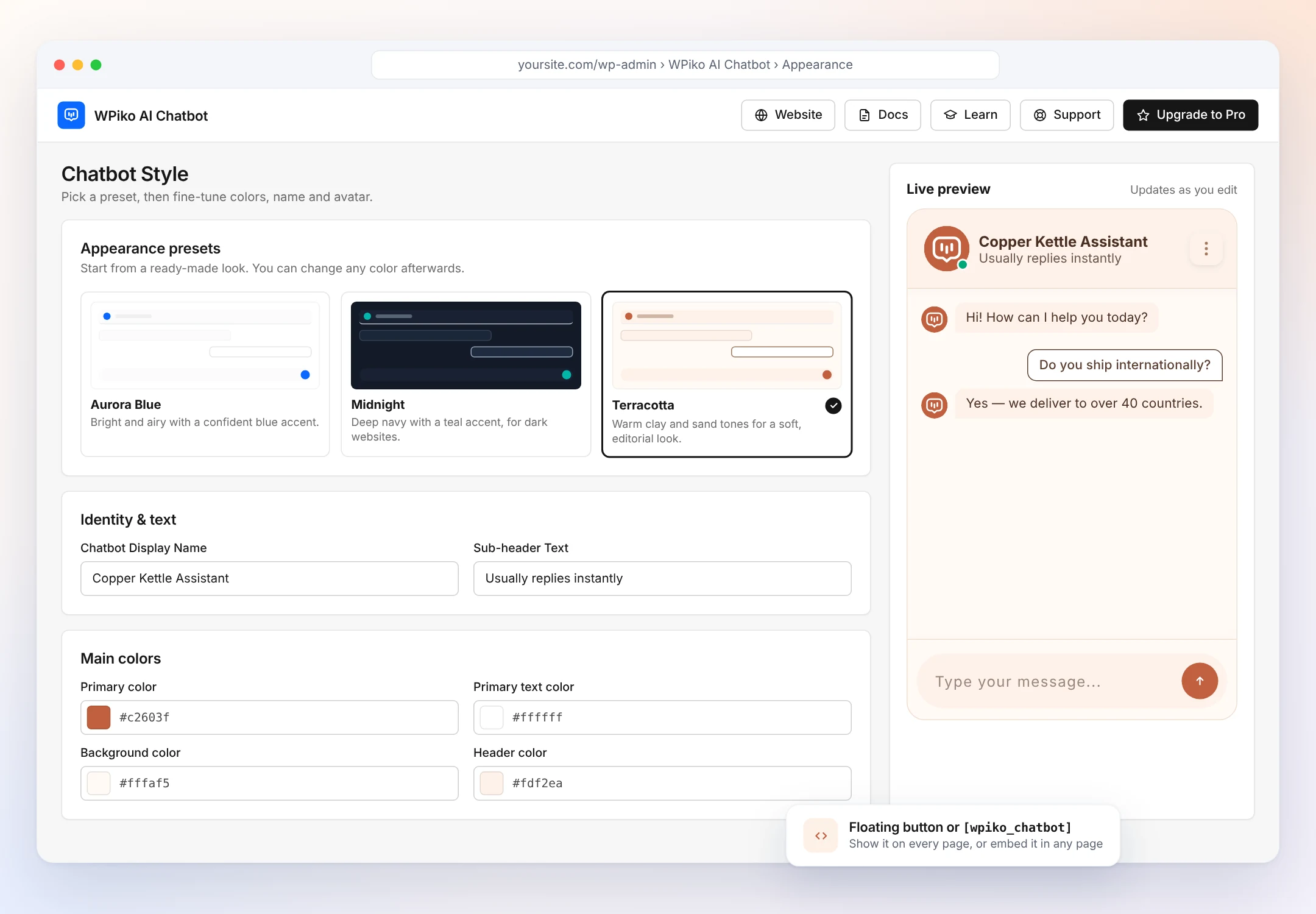This screenshot has width=1316, height=914.
Task: Select the Terracotta preset card
Action: pos(726,374)
